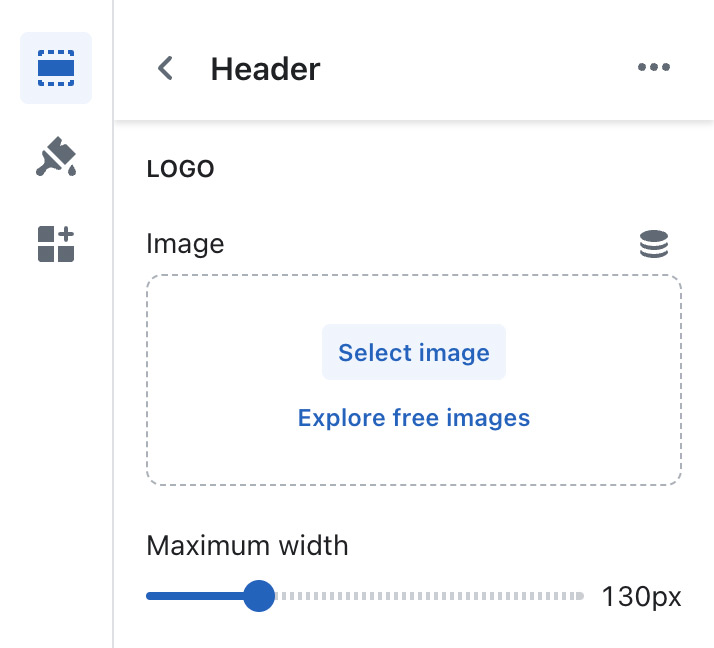The width and height of the screenshot is (714, 648).
Task: Click the Image field label
Action: point(185,244)
